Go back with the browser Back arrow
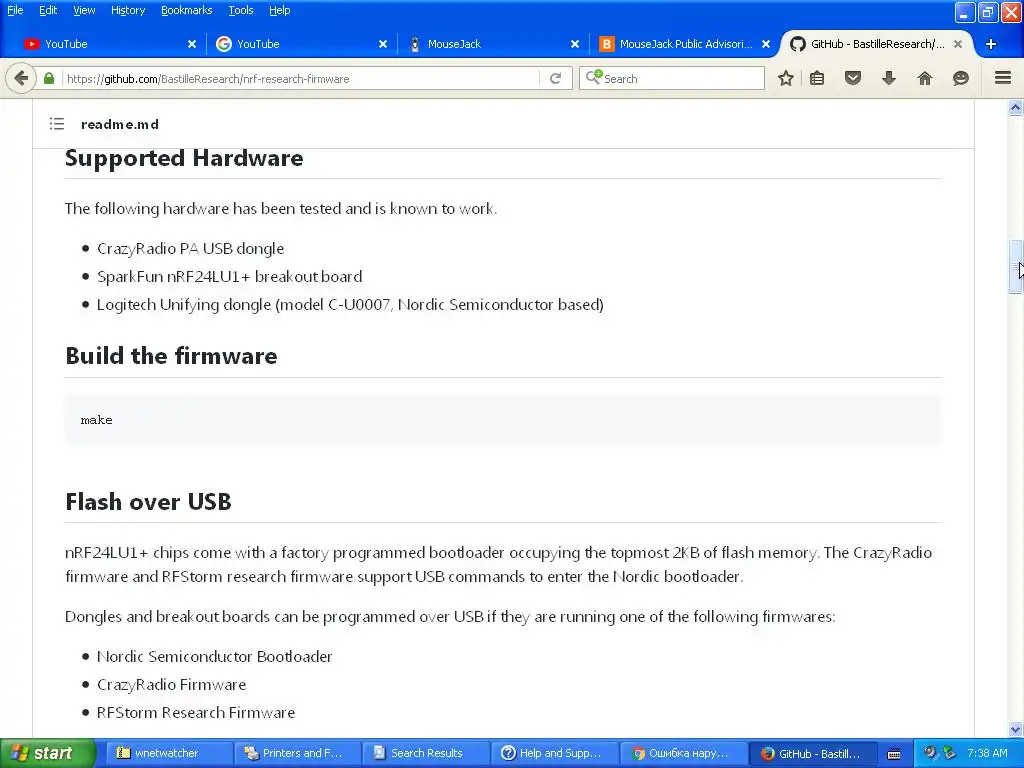 21,78
